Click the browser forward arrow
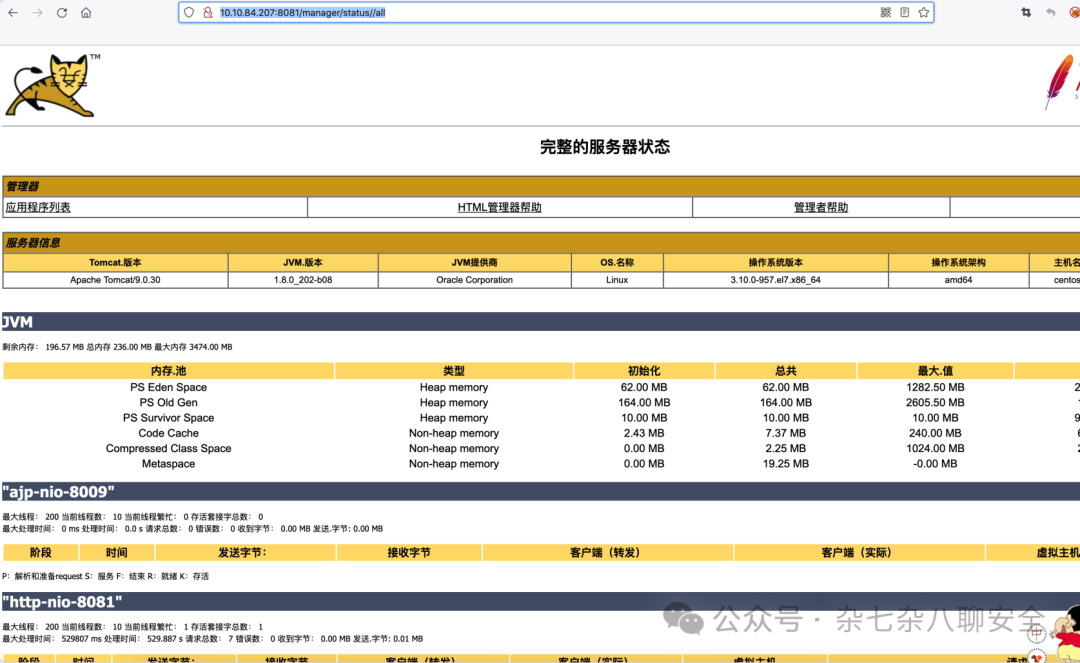The image size is (1080, 663). pyautogui.click(x=37, y=12)
